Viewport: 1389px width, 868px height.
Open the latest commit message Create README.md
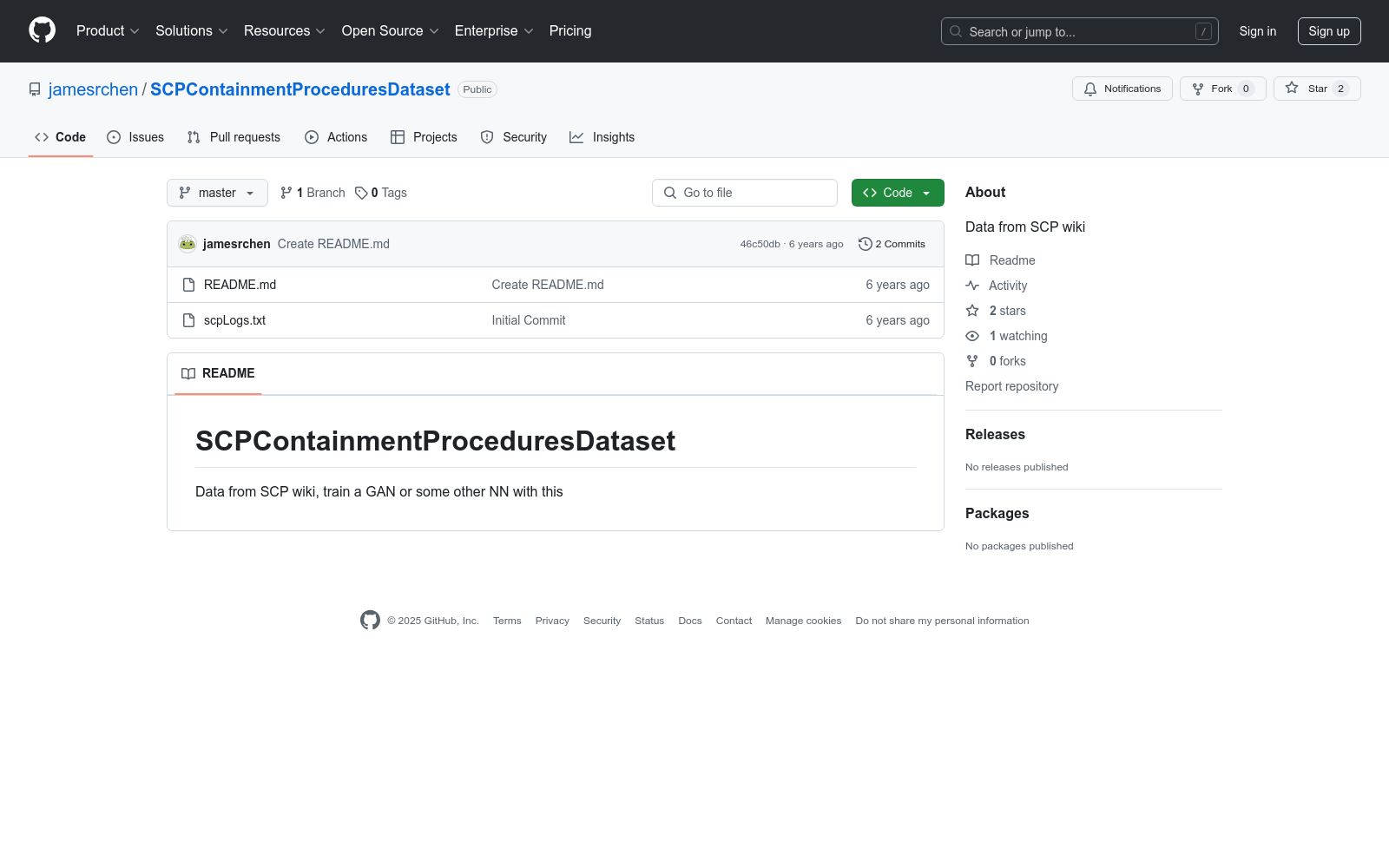[333, 244]
